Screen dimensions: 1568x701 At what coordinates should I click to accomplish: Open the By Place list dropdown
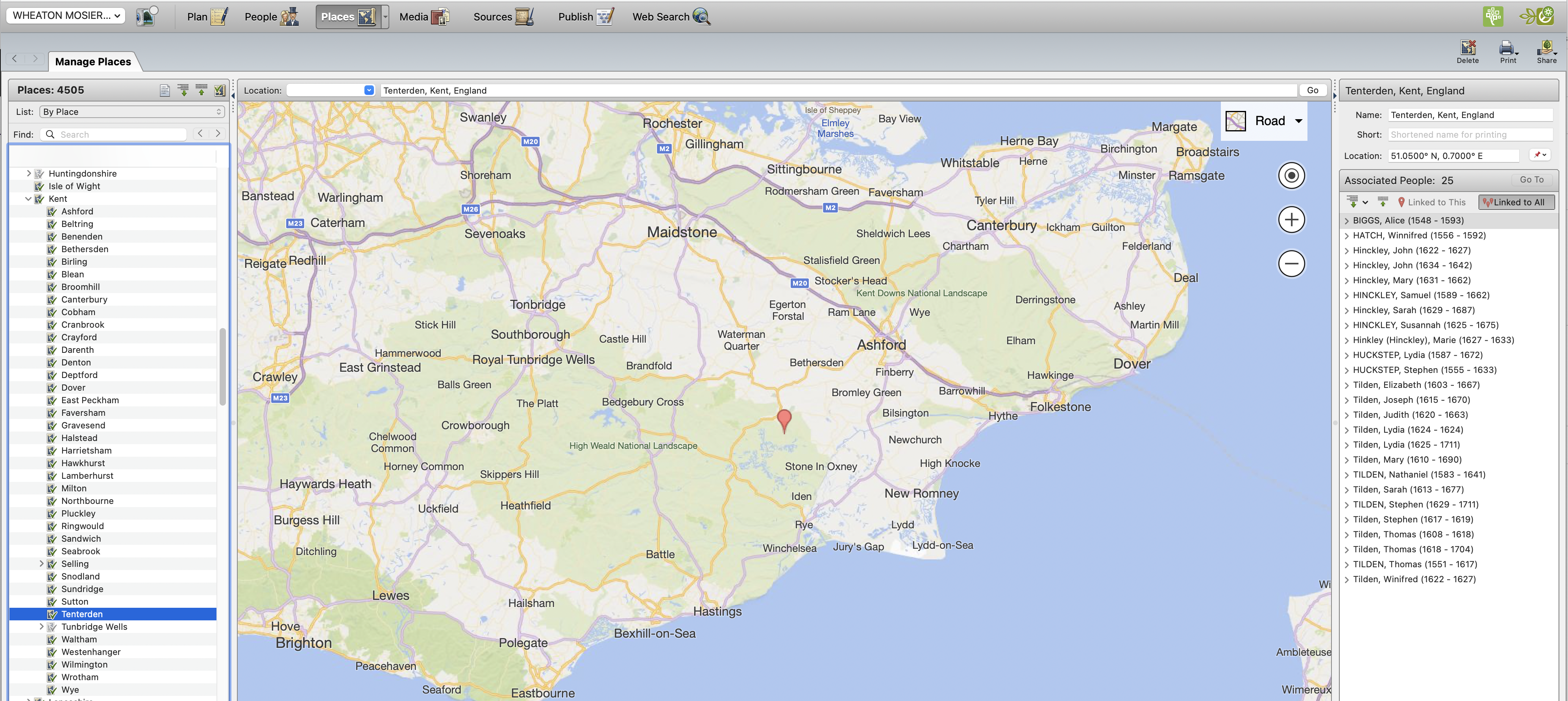click(x=131, y=112)
